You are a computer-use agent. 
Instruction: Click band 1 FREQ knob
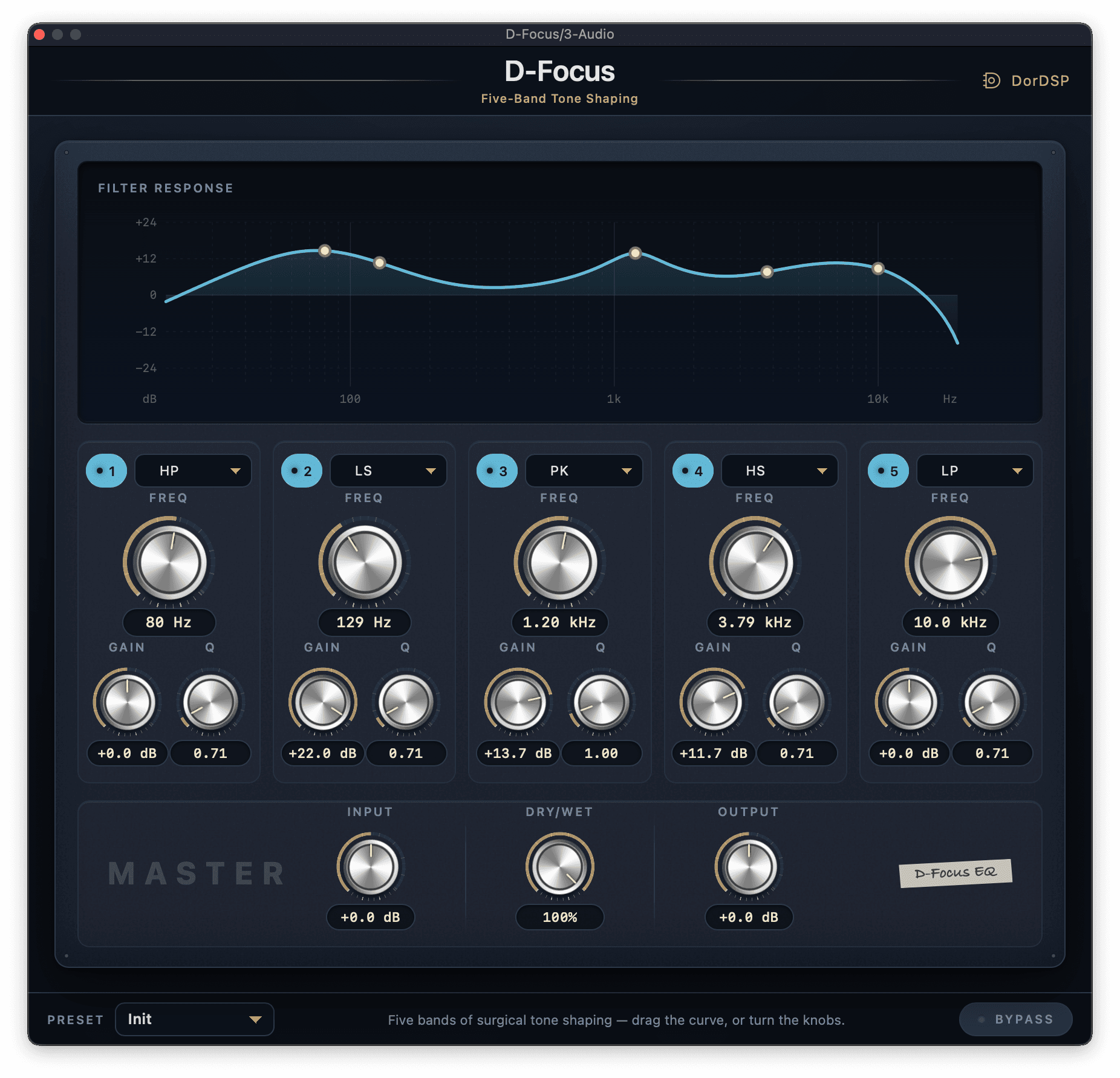pos(169,563)
